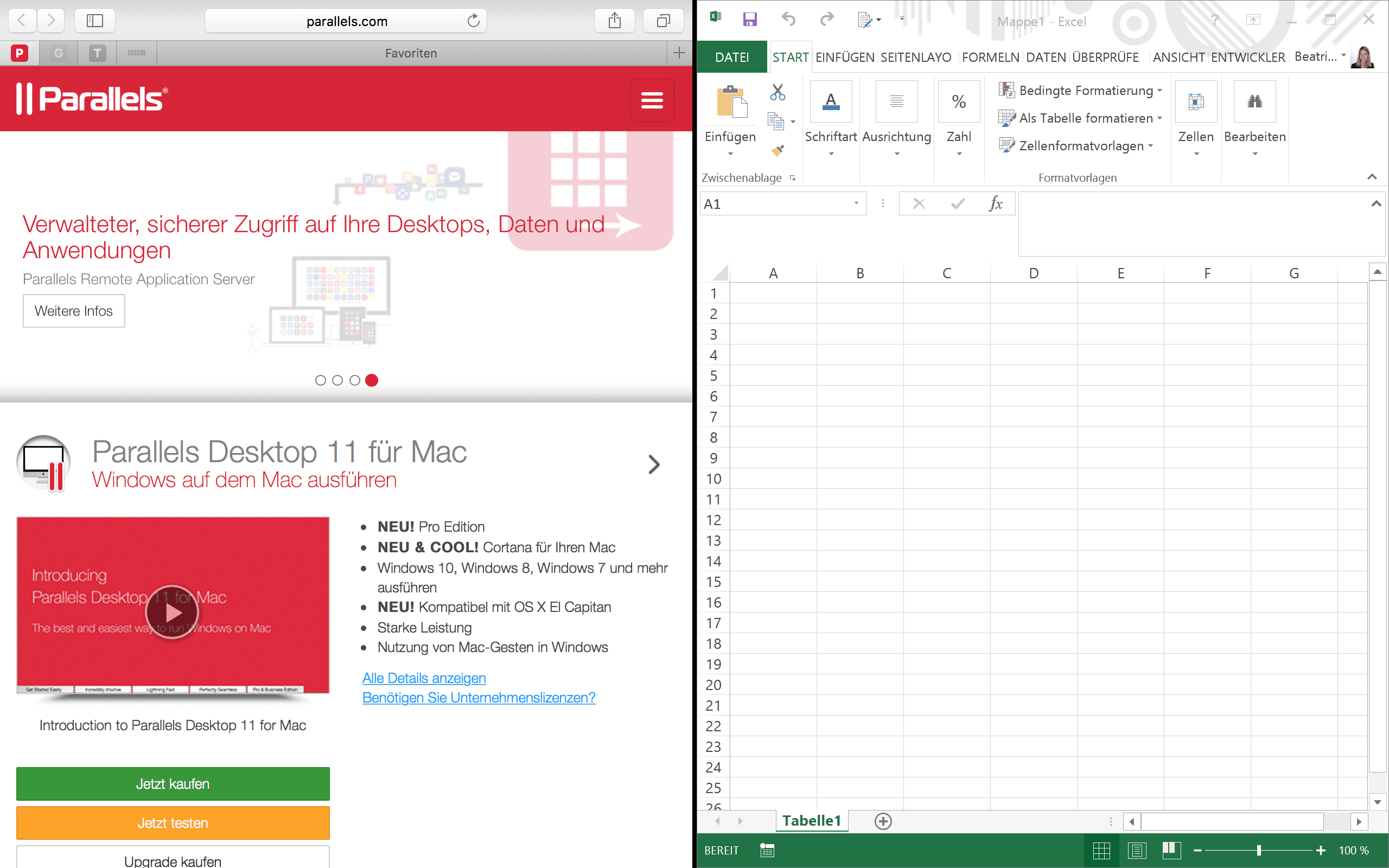Go back in Safari

coord(22,21)
